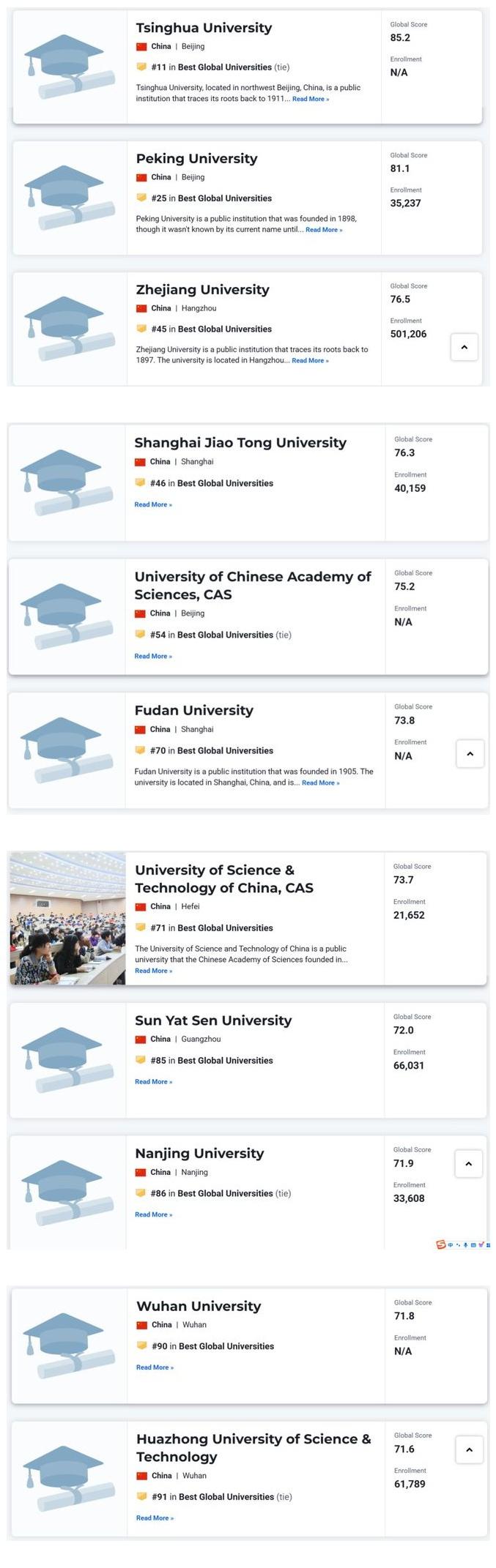This screenshot has width=496, height=1568.
Task: Collapse the Nanjing University card
Action: (x=467, y=1163)
